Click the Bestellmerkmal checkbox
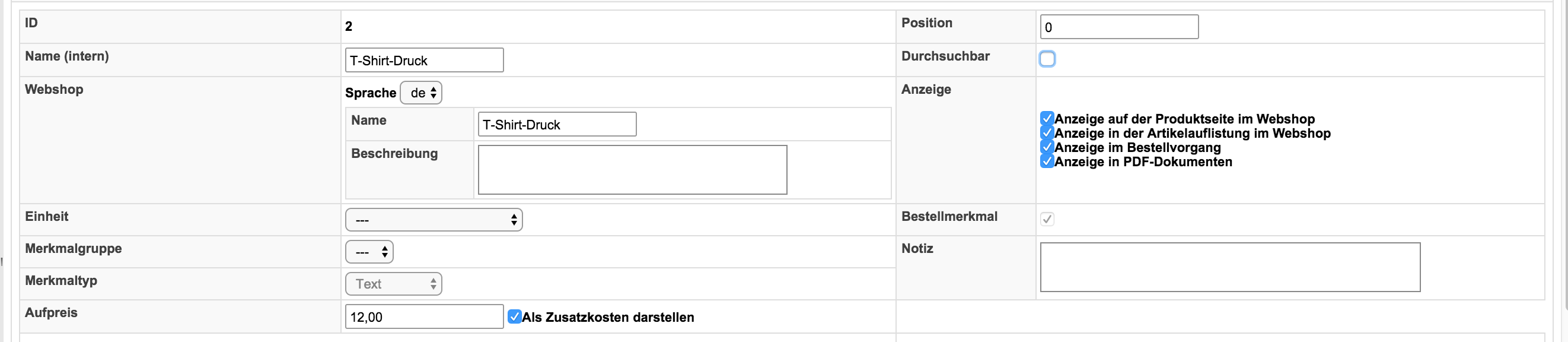The width and height of the screenshot is (1568, 342). pos(1047,219)
